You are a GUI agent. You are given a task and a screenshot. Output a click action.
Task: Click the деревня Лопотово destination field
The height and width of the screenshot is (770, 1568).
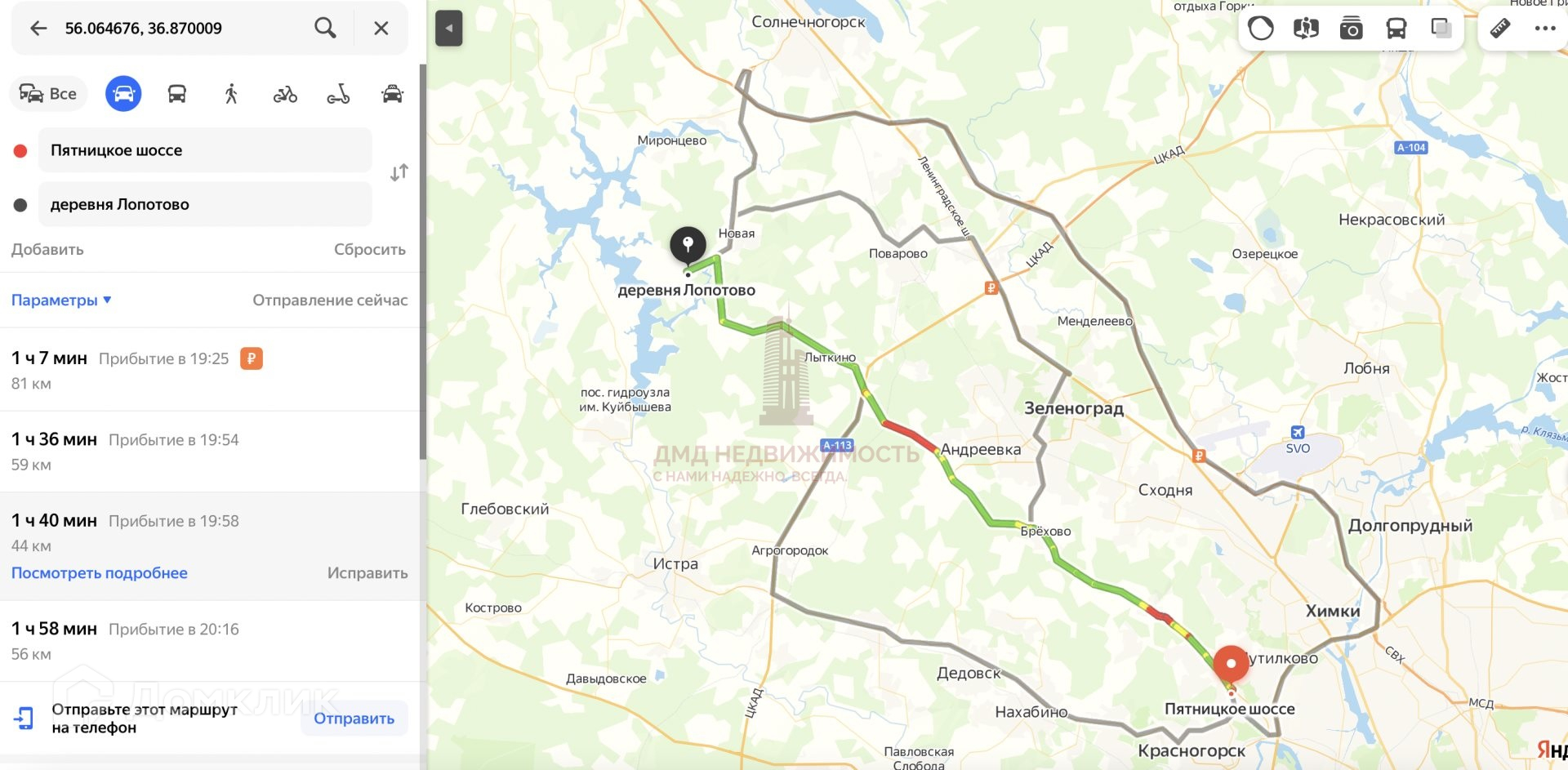click(205, 204)
